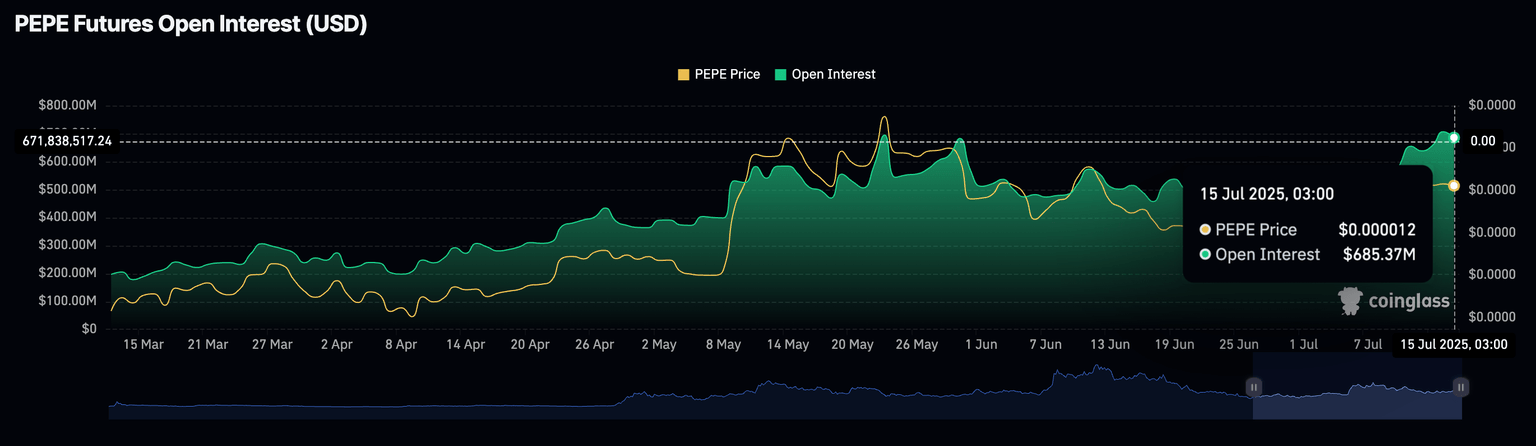The image size is (1536, 446).
Task: Click the 8 May date label
Action: [x=723, y=344]
